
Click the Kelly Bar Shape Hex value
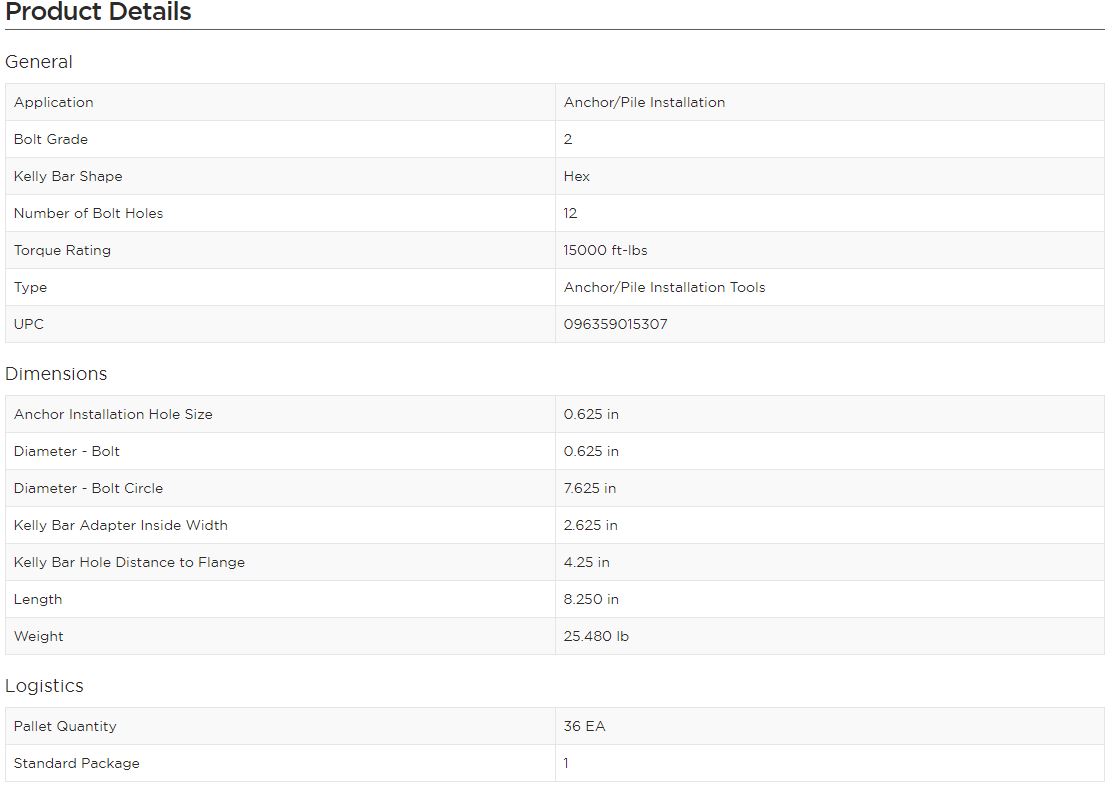(x=576, y=176)
